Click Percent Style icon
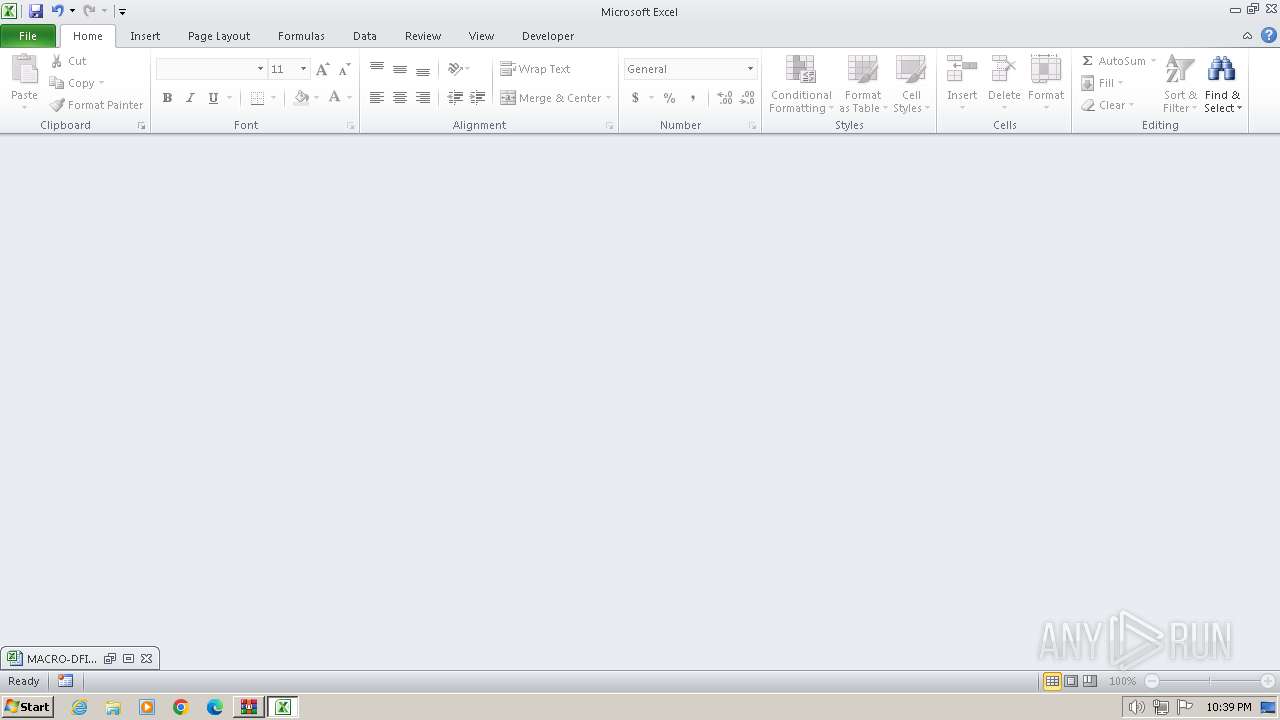Screen dimensions: 1280x720 tap(669, 98)
